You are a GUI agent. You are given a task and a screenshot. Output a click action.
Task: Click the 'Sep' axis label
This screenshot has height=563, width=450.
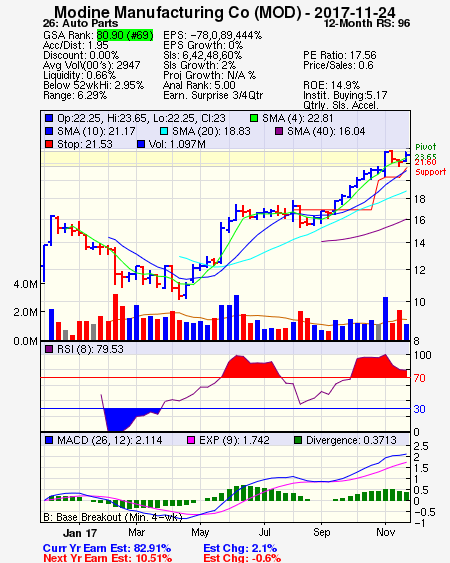click(321, 532)
